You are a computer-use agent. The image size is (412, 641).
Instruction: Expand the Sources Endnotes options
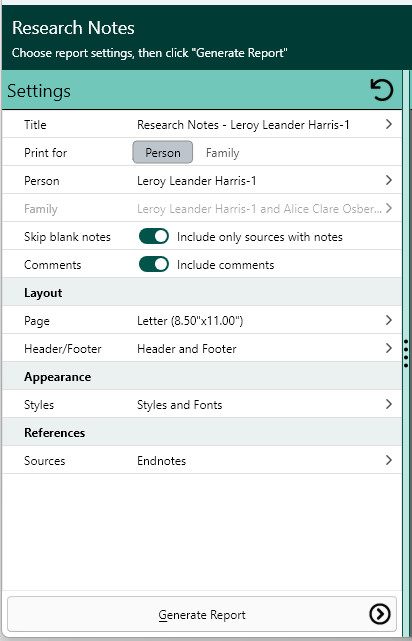pos(389,460)
